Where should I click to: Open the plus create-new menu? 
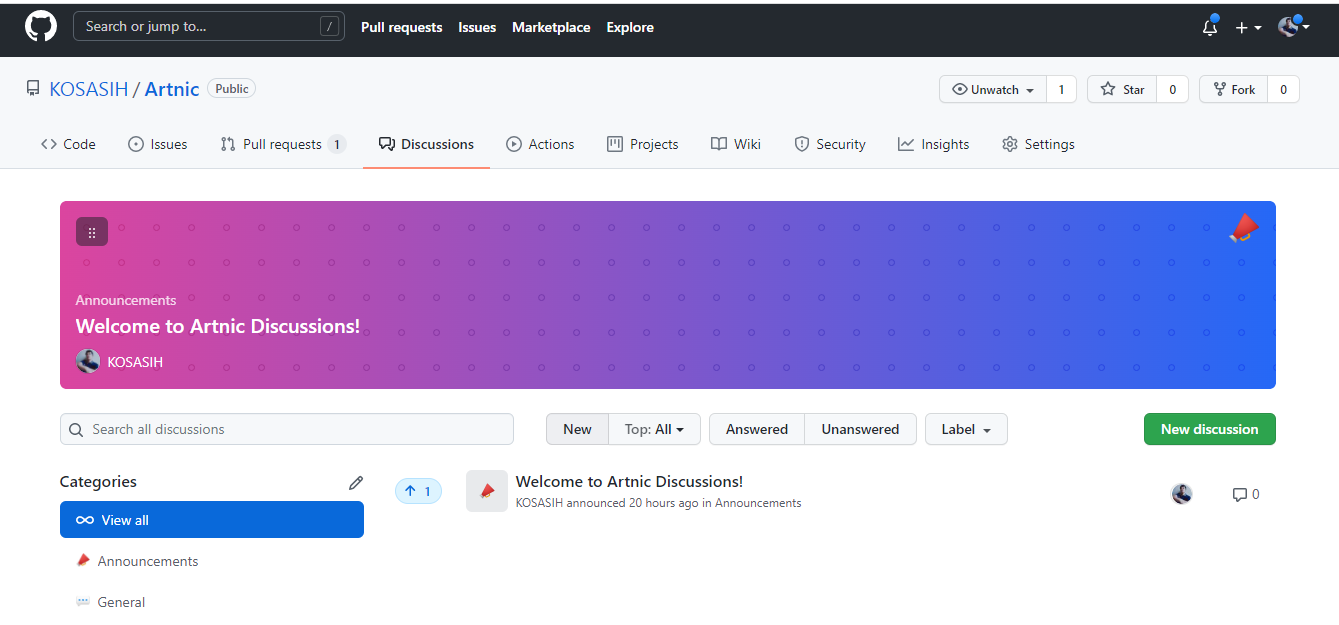click(x=1248, y=28)
